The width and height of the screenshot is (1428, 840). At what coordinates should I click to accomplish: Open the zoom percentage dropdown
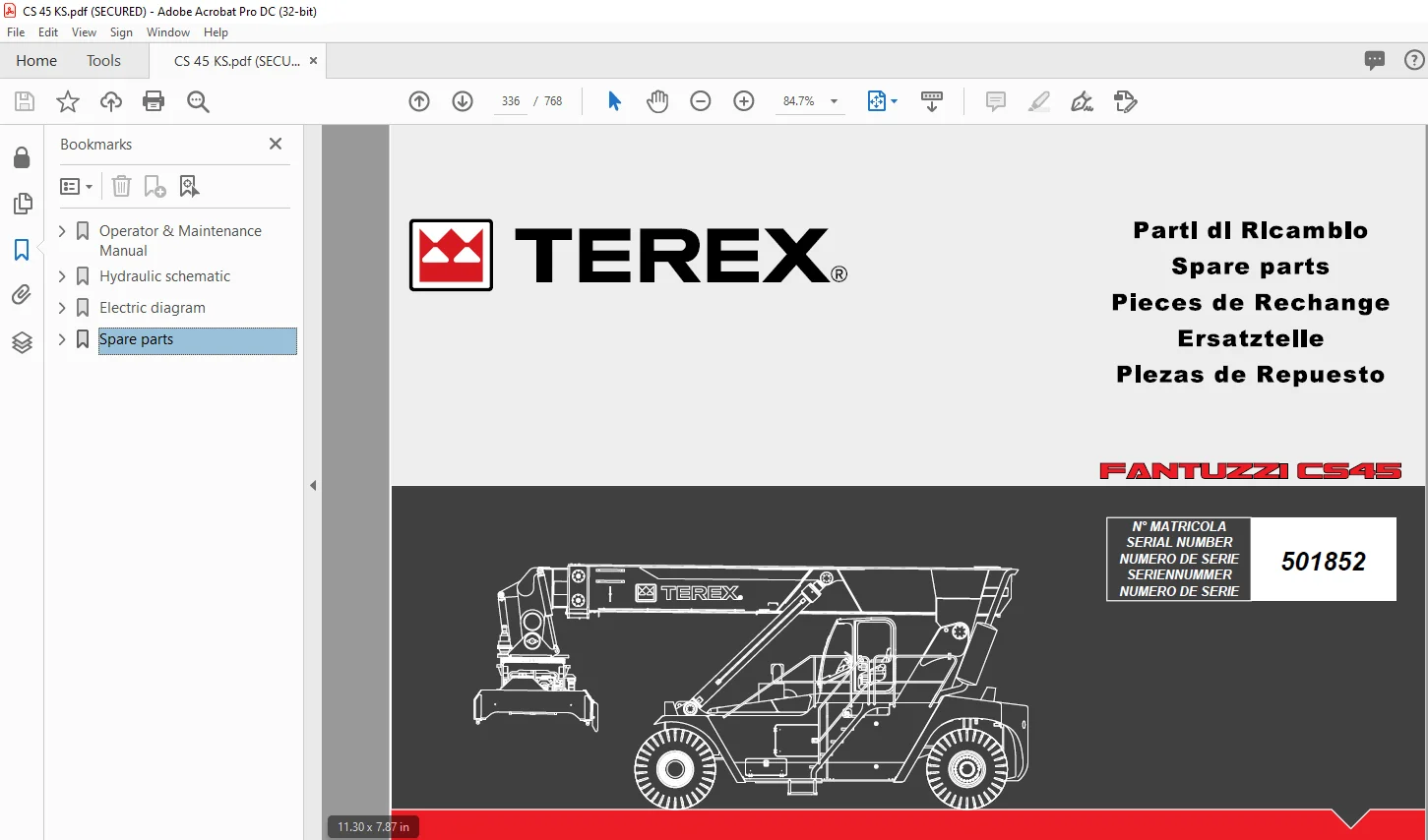pos(835,101)
